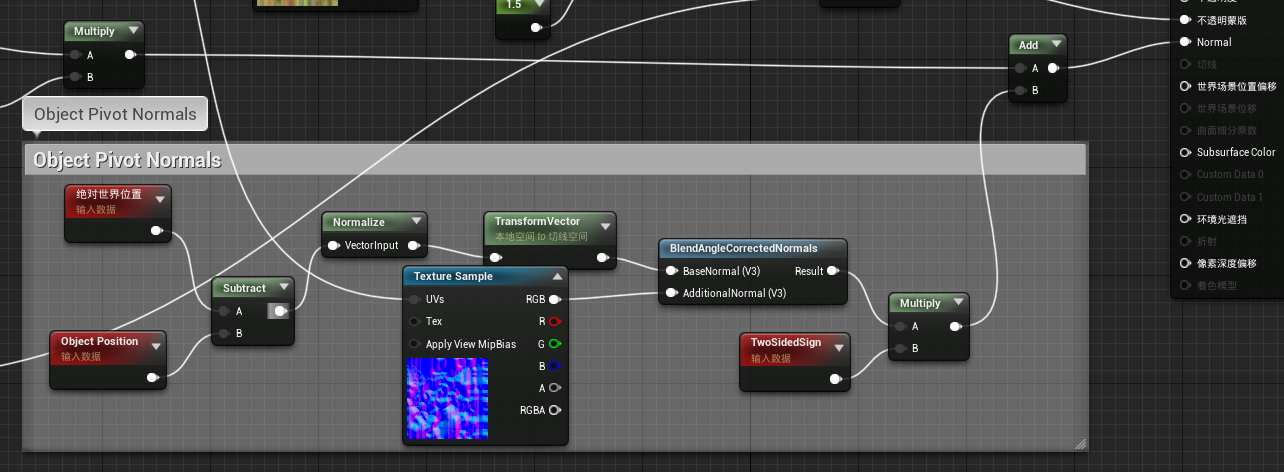Expand the TwoSidedSign node arrow

[837, 346]
